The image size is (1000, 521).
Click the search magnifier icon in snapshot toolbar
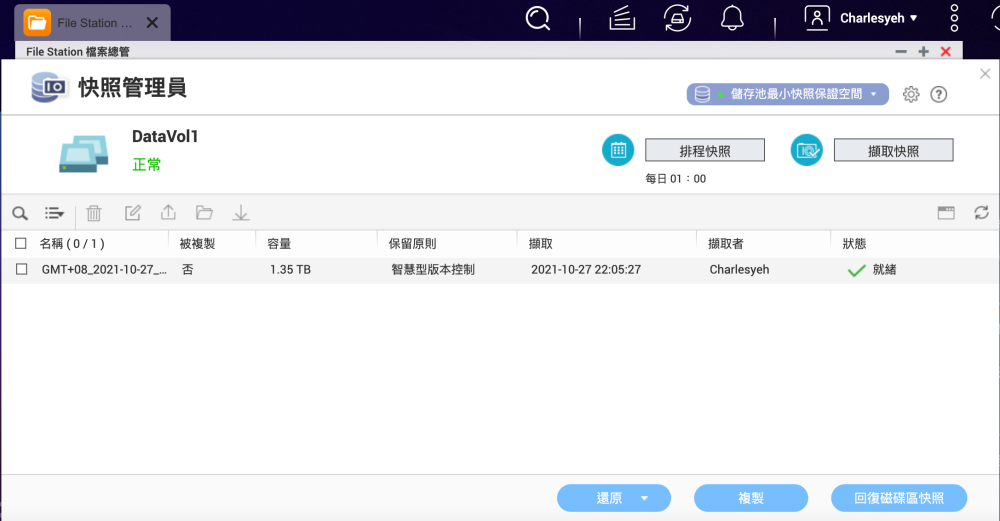pyautogui.click(x=20, y=213)
